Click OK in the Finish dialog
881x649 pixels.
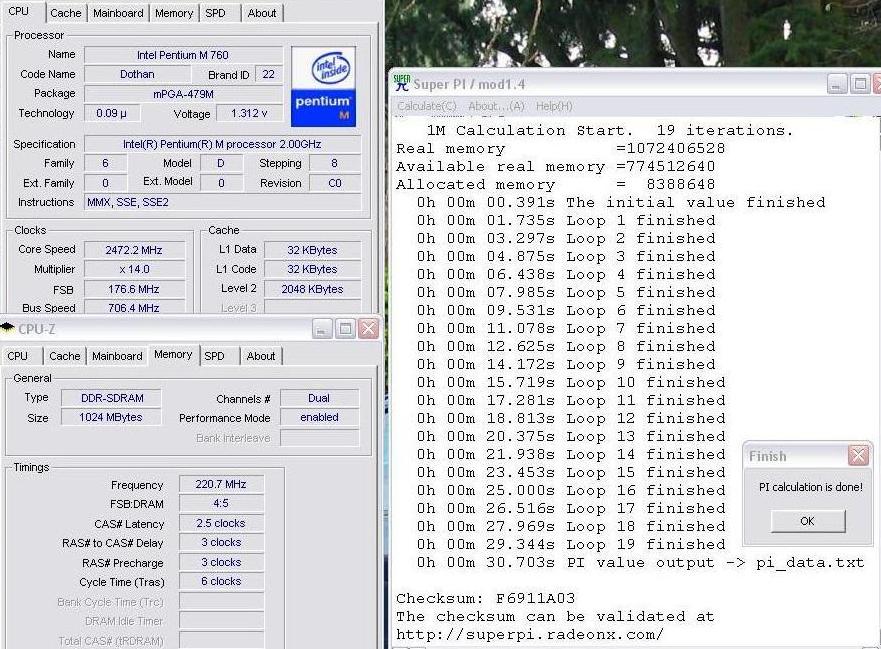pyautogui.click(x=808, y=521)
